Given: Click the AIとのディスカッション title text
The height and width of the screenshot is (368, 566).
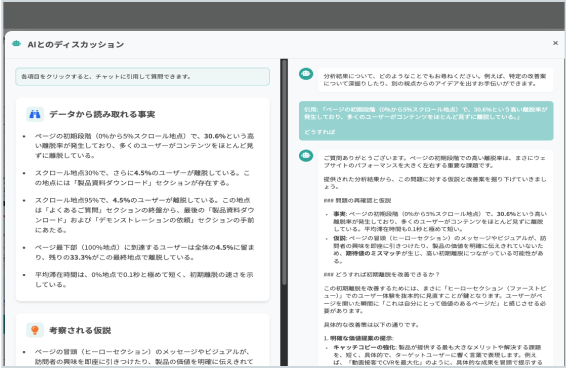Looking at the screenshot, I should (x=75, y=44).
